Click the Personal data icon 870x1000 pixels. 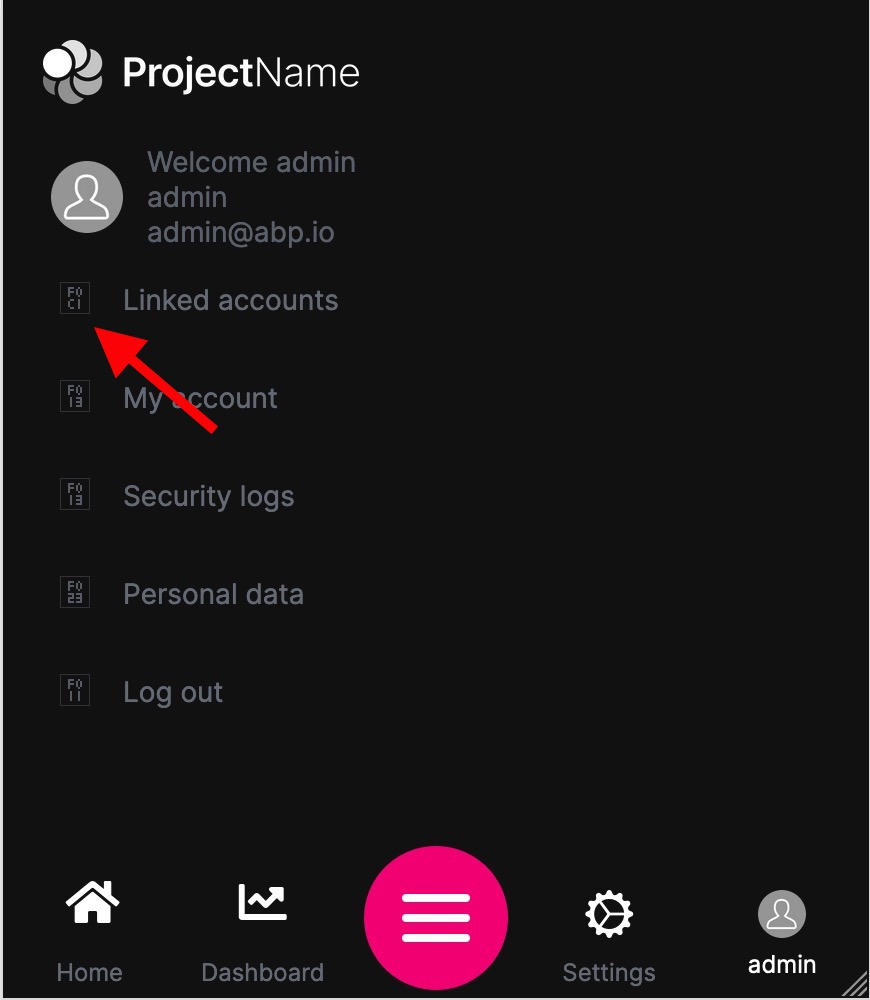tap(75, 592)
